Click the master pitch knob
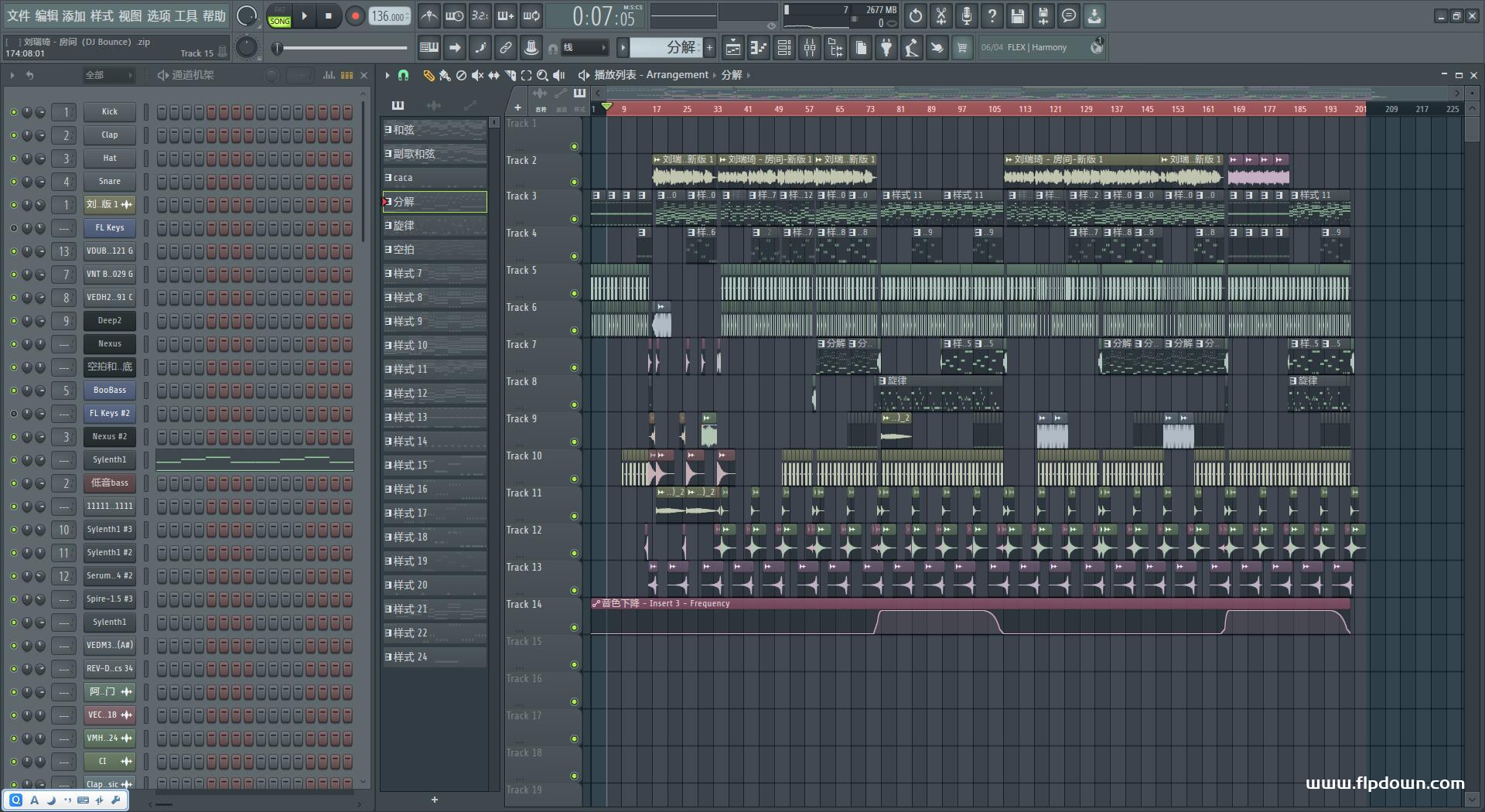Image resolution: width=1485 pixels, height=812 pixels. click(247, 48)
